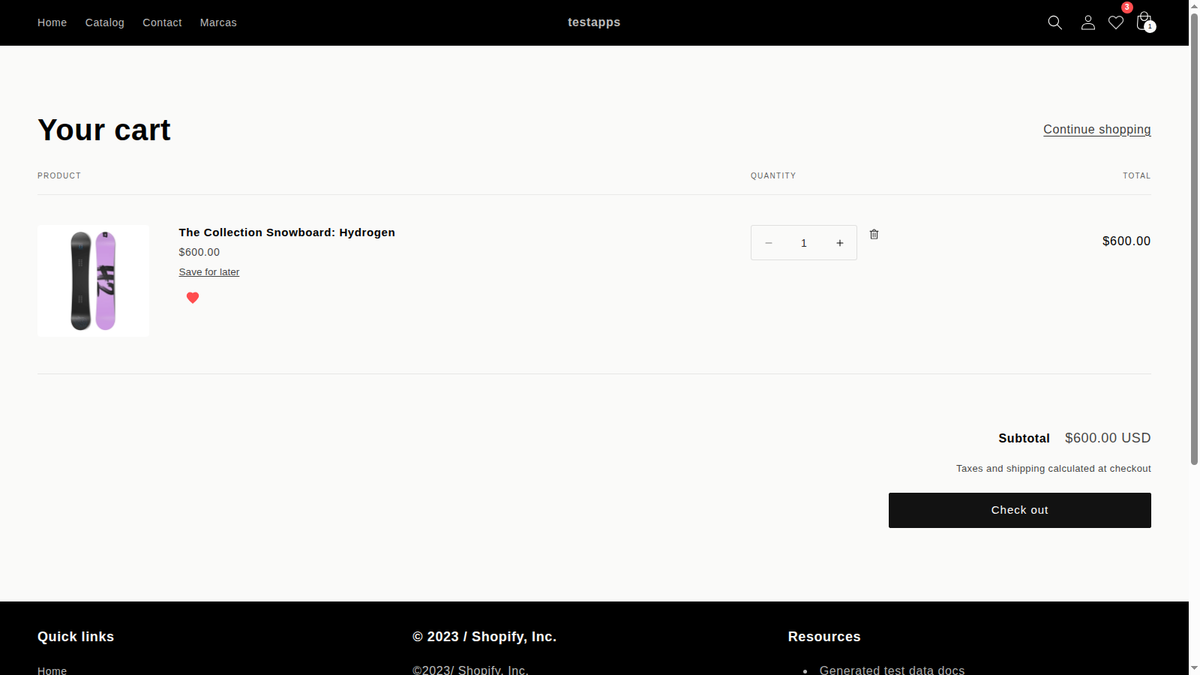The width and height of the screenshot is (1200, 675).
Task: Decrease quantity with minus button
Action: coord(768,243)
